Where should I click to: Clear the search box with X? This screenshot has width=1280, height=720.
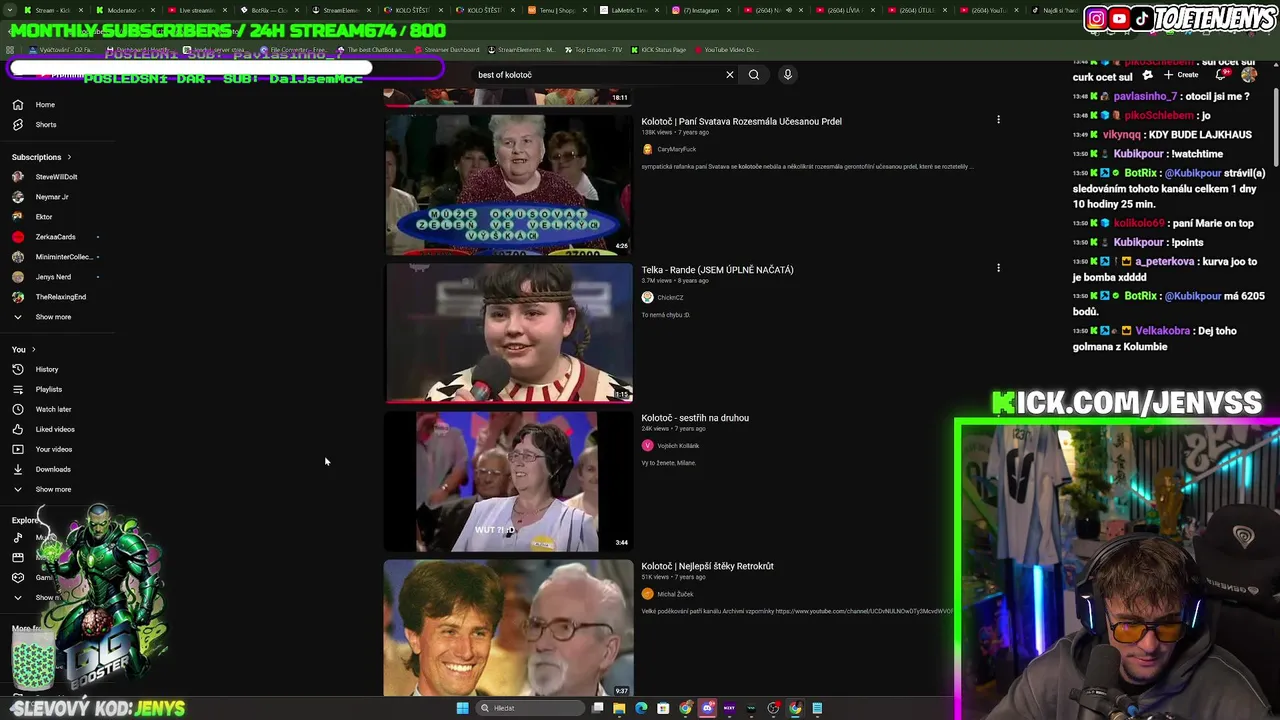pos(730,74)
